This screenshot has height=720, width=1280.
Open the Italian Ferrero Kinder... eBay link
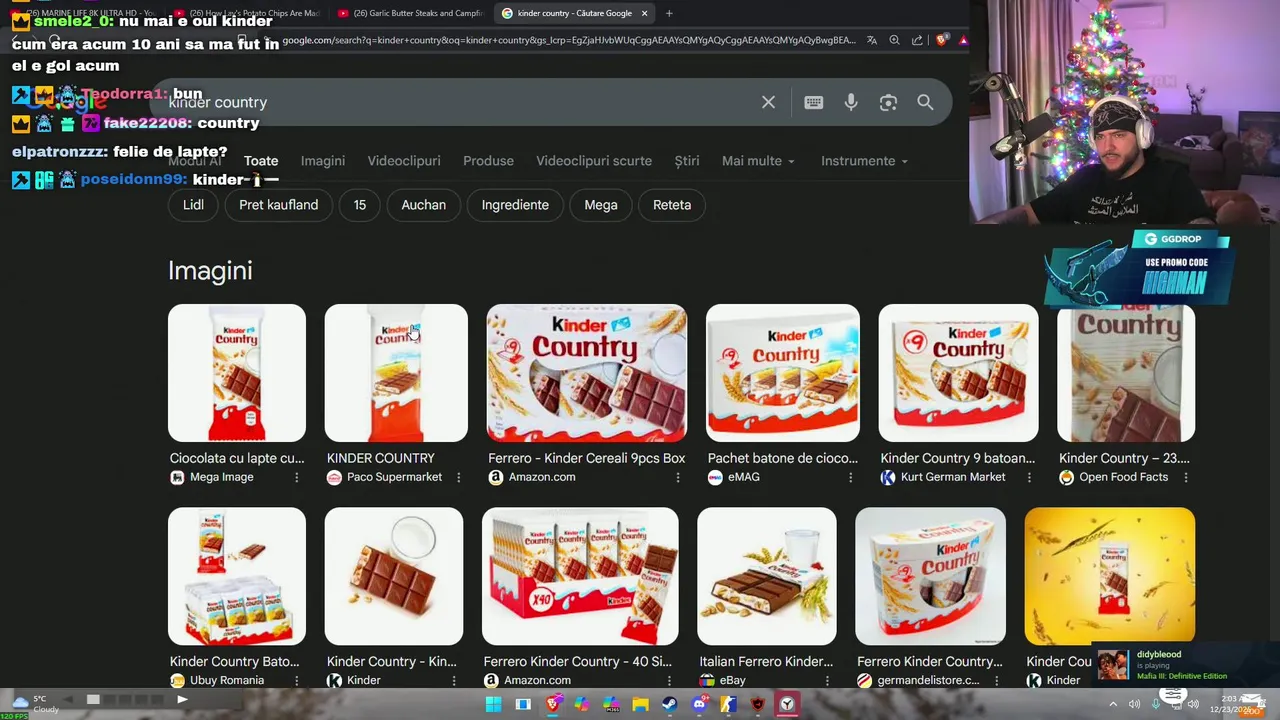766,661
